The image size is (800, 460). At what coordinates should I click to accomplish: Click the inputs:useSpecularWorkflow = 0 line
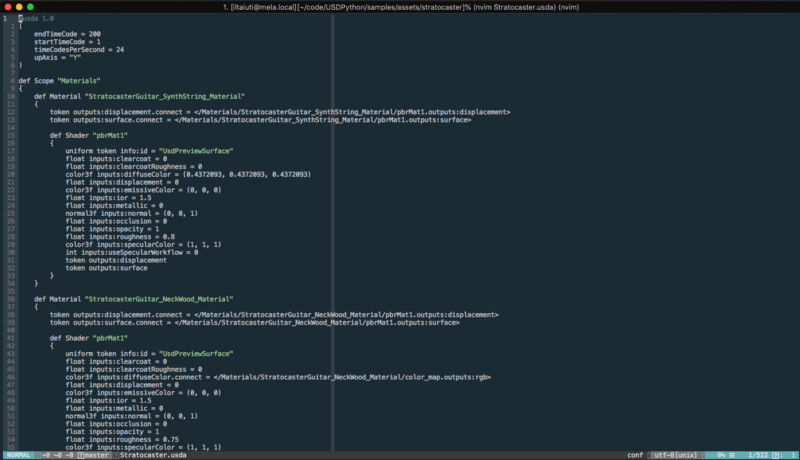coord(132,252)
